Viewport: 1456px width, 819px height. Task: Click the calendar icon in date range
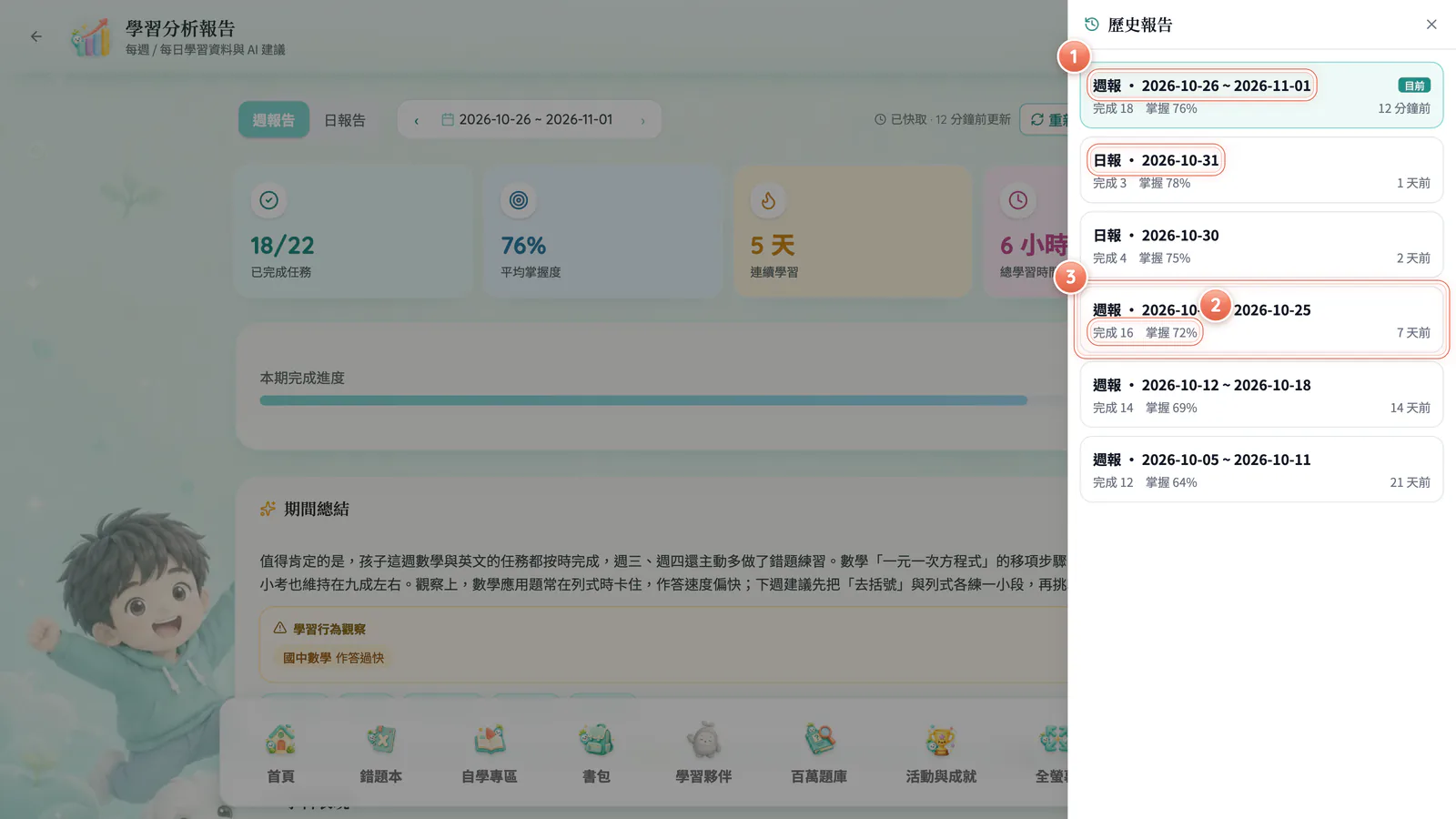click(x=448, y=120)
